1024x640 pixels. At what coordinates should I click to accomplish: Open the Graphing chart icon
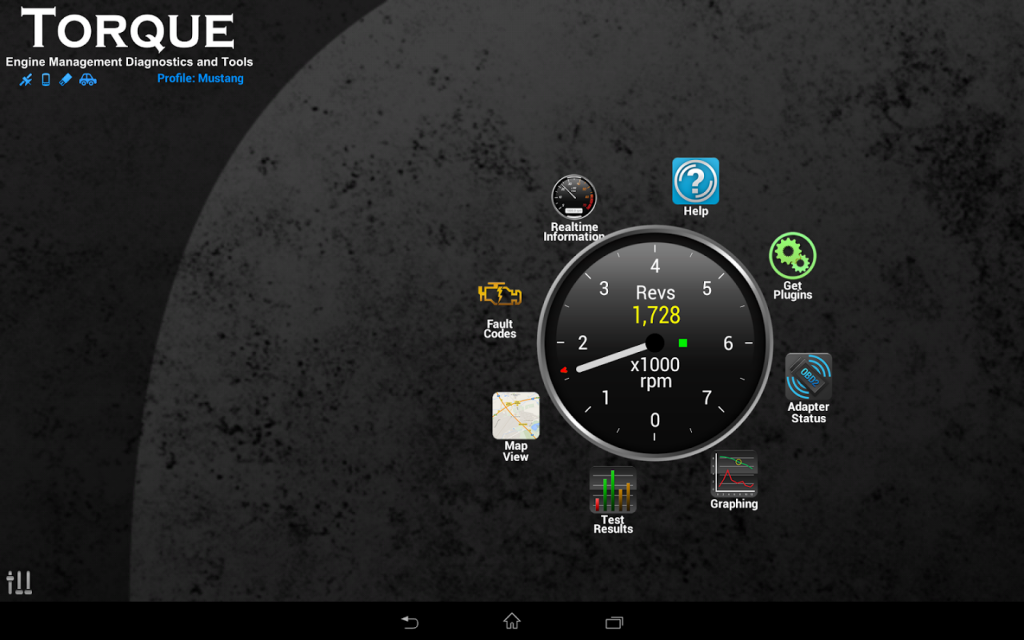point(734,473)
